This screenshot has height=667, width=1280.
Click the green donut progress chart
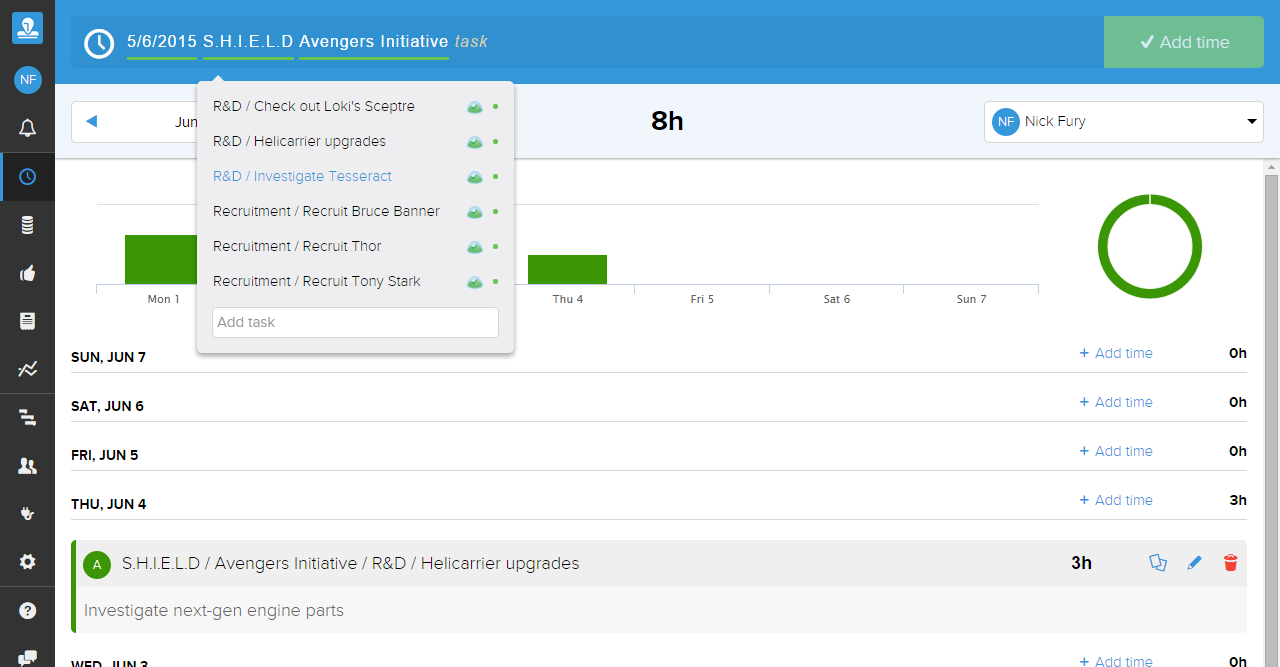pyautogui.click(x=1150, y=246)
